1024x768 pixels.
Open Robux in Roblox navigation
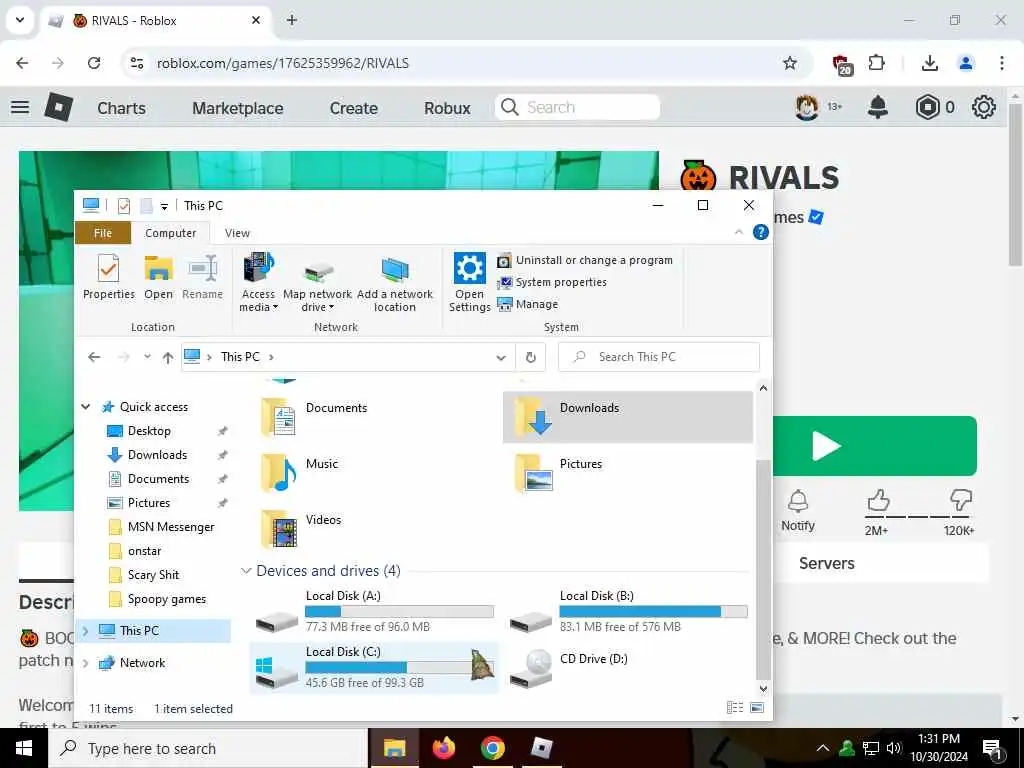447,108
